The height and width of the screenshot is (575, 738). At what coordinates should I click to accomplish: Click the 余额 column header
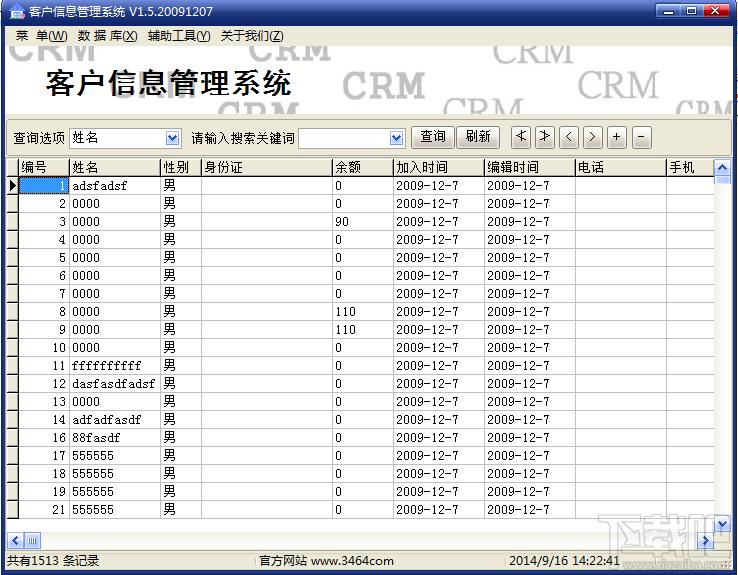[363, 168]
